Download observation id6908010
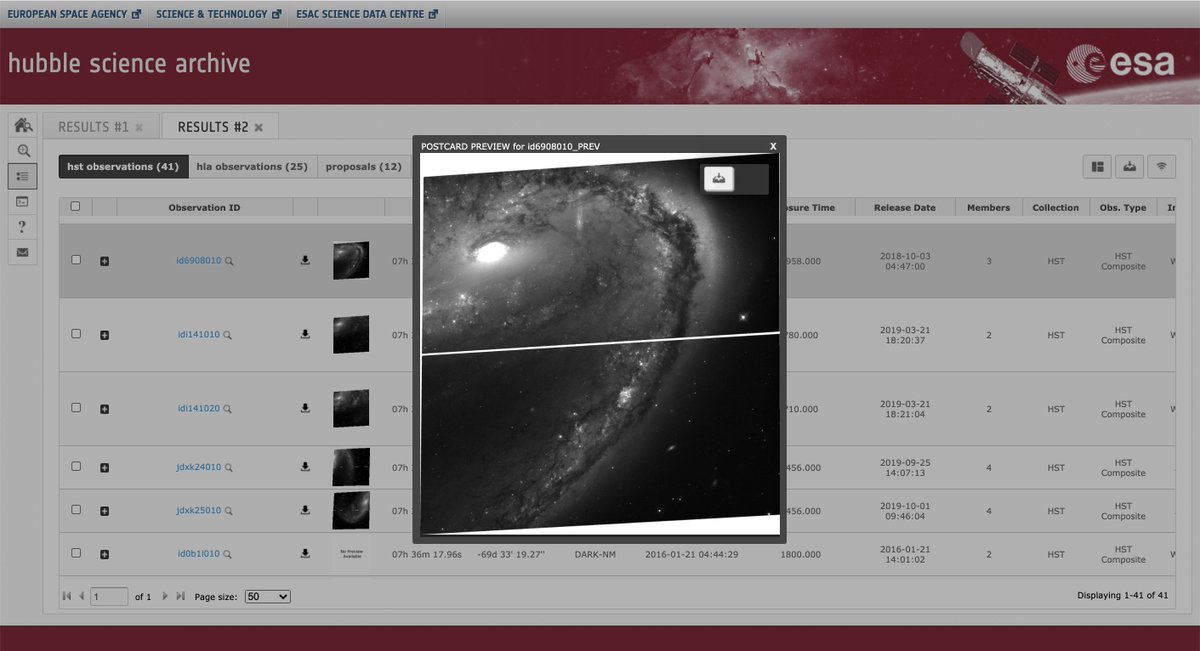Screen dimensions: 1200x651 coord(305,260)
